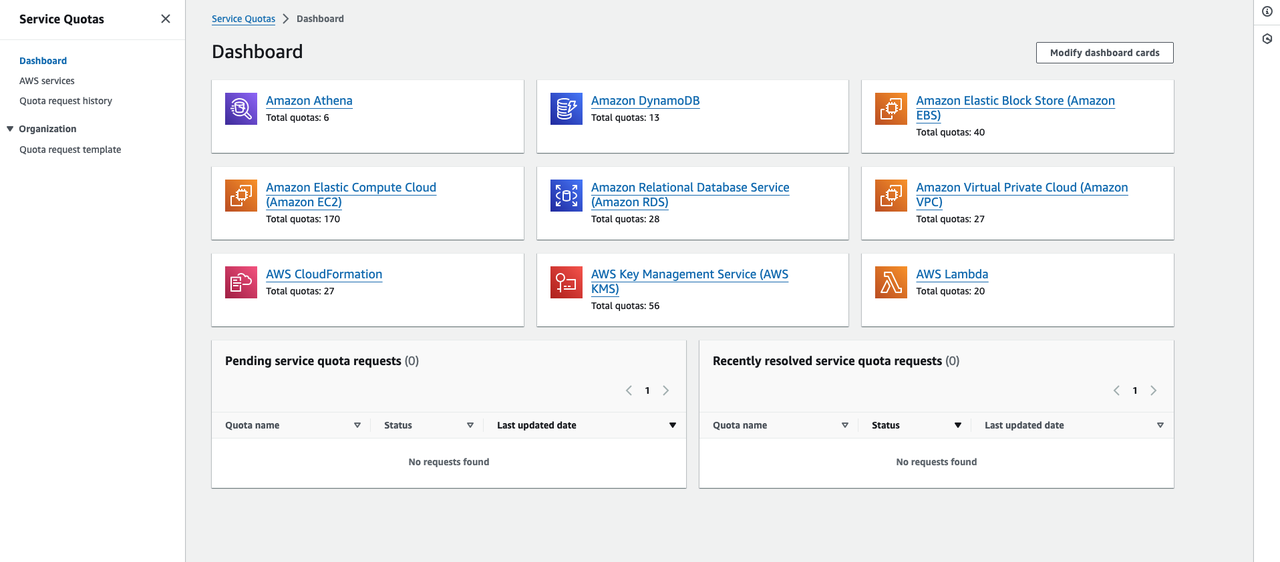Click the AWS KMS service icon
The image size is (1280, 562).
click(x=566, y=282)
